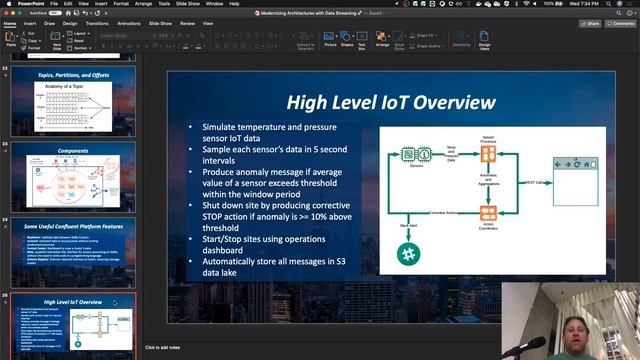Open the Arrange dropdown arrow
Screen dimensions: 640x360
[388, 37]
